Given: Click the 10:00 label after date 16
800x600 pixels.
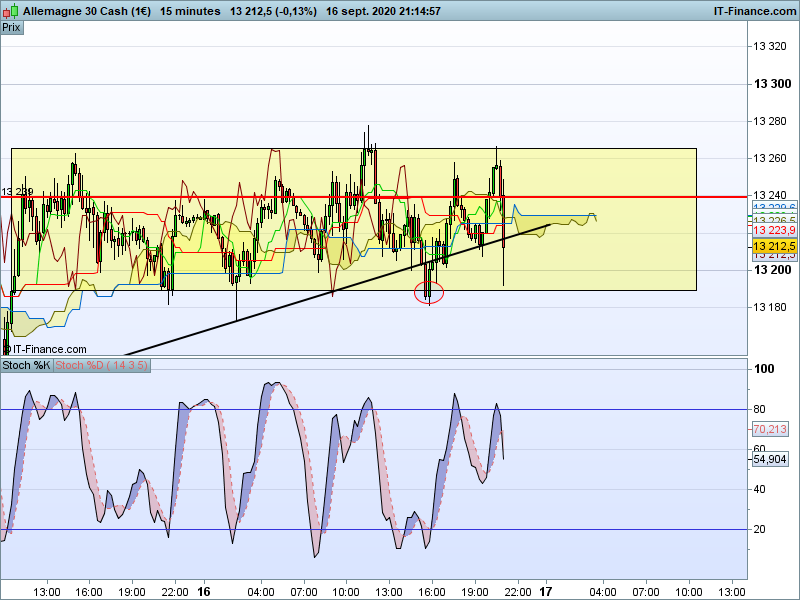Looking at the screenshot, I should 346,592.
